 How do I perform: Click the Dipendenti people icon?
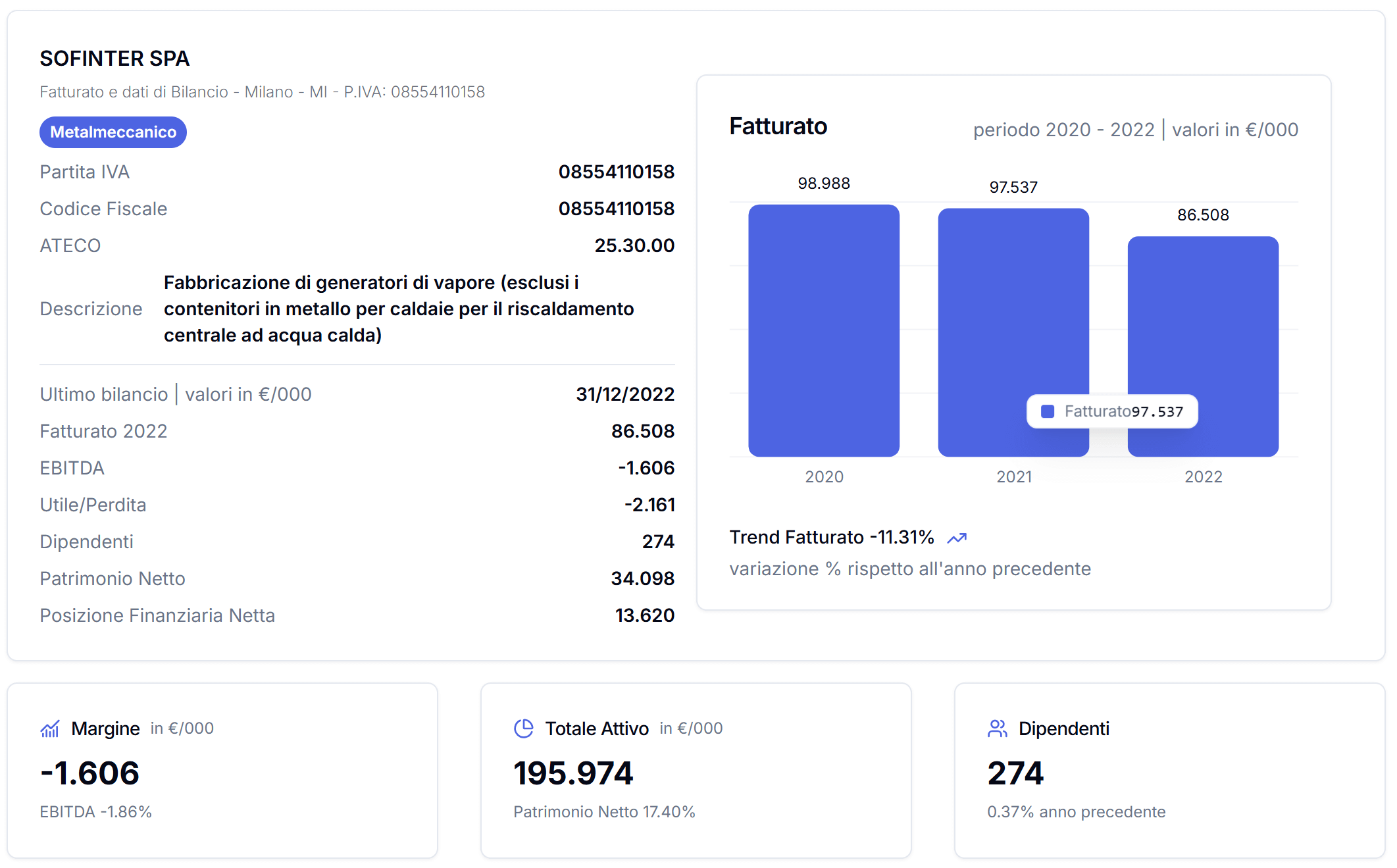pos(998,728)
